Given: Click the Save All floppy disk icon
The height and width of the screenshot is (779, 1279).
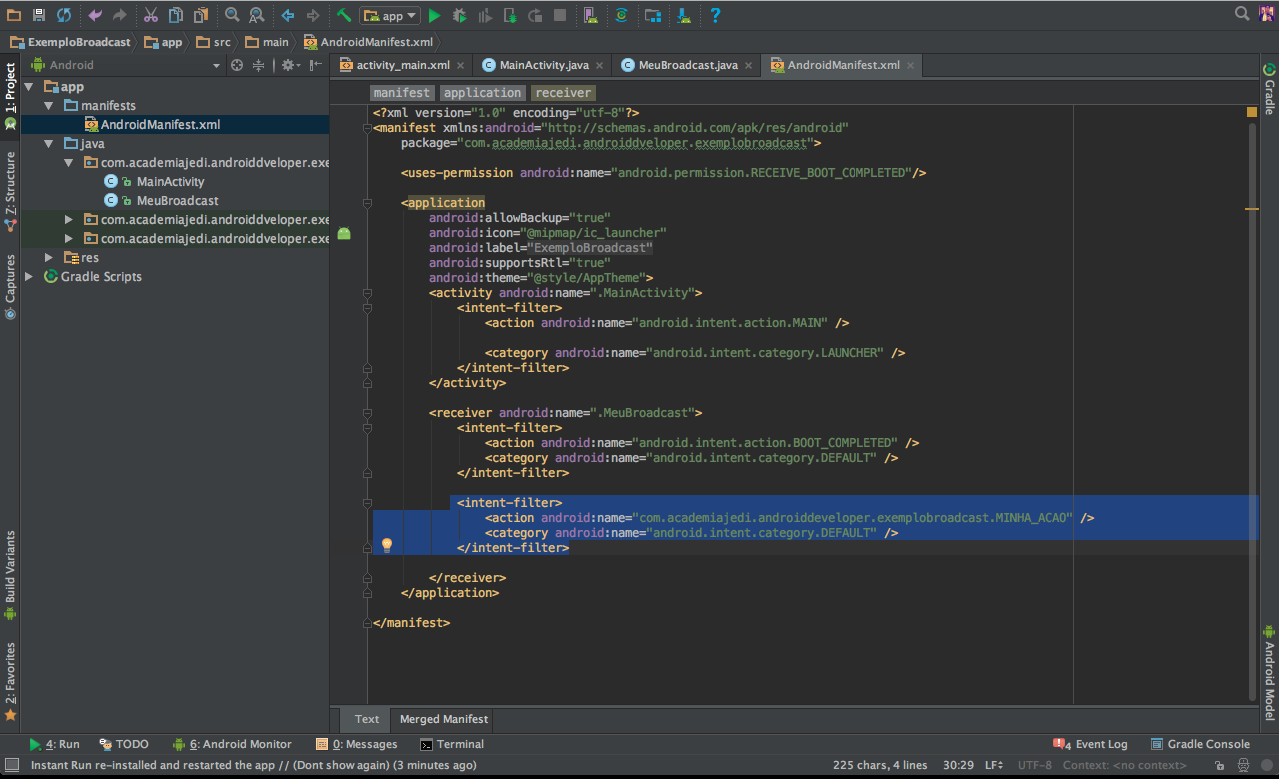Looking at the screenshot, I should click(39, 15).
